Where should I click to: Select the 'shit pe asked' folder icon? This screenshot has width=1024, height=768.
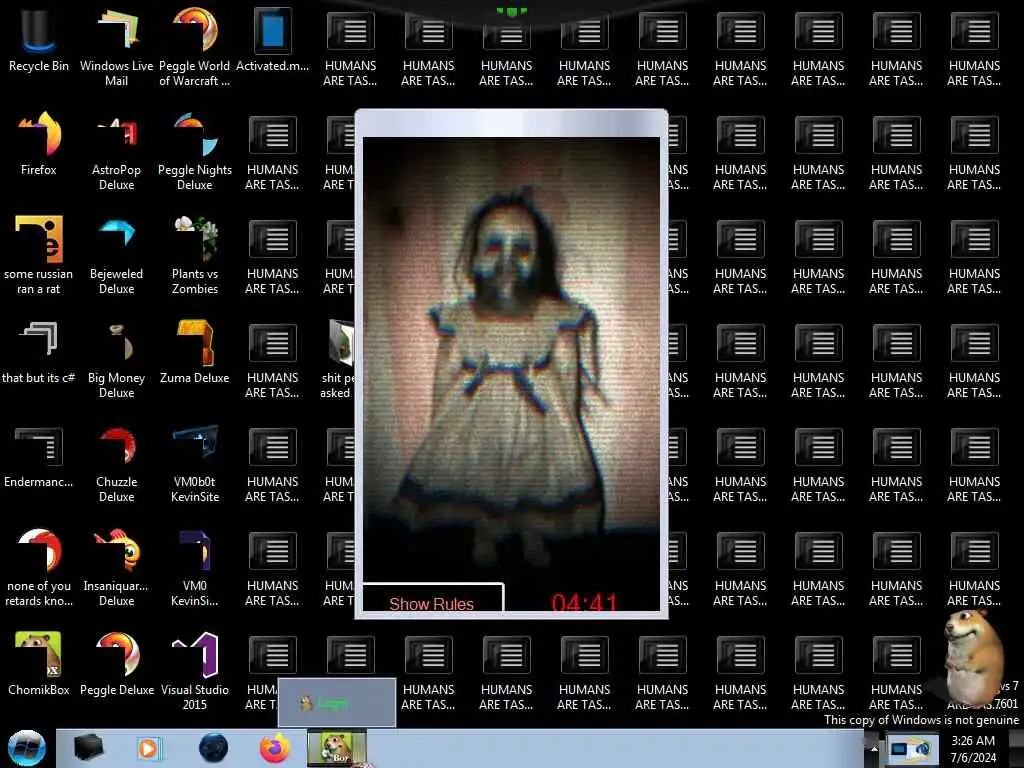click(338, 359)
